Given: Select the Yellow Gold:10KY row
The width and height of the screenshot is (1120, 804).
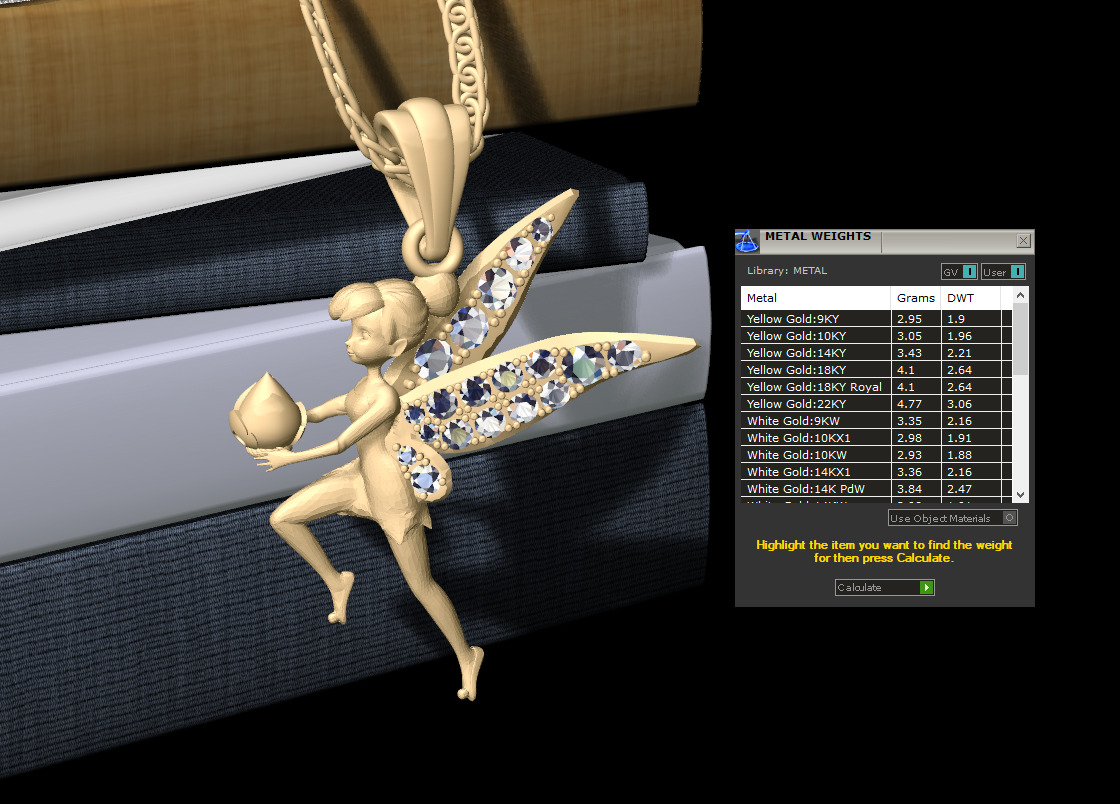Looking at the screenshot, I should click(876, 336).
